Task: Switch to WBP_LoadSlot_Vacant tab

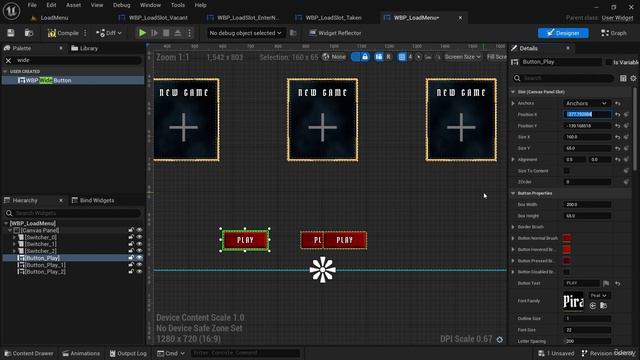Action: (x=153, y=18)
